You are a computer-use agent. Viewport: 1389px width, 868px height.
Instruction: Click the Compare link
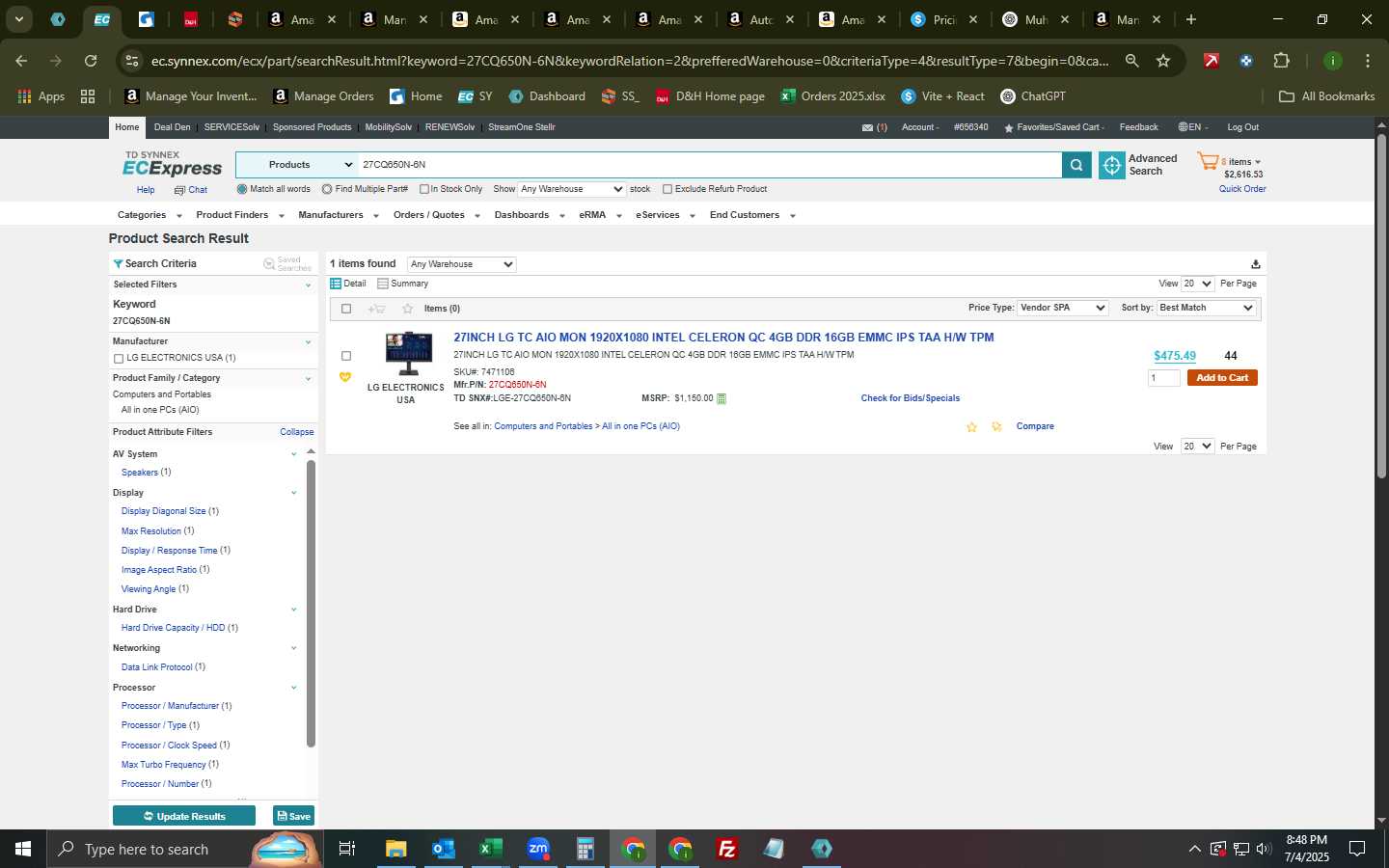click(x=1034, y=426)
